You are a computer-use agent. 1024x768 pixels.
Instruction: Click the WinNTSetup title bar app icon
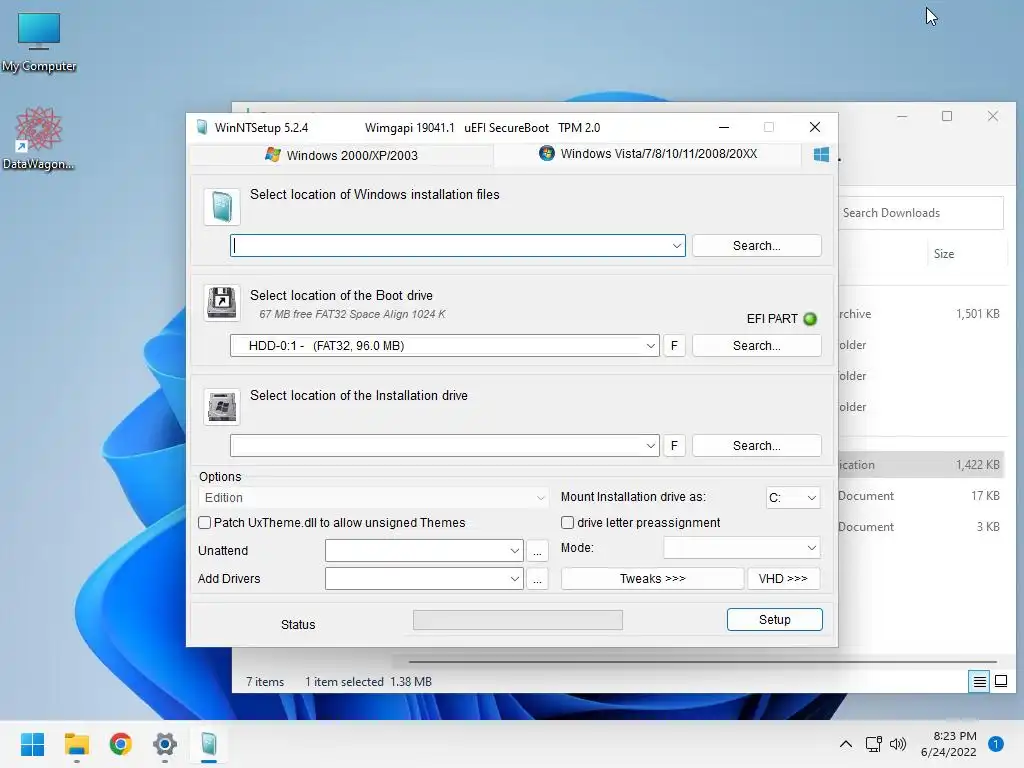click(x=202, y=127)
